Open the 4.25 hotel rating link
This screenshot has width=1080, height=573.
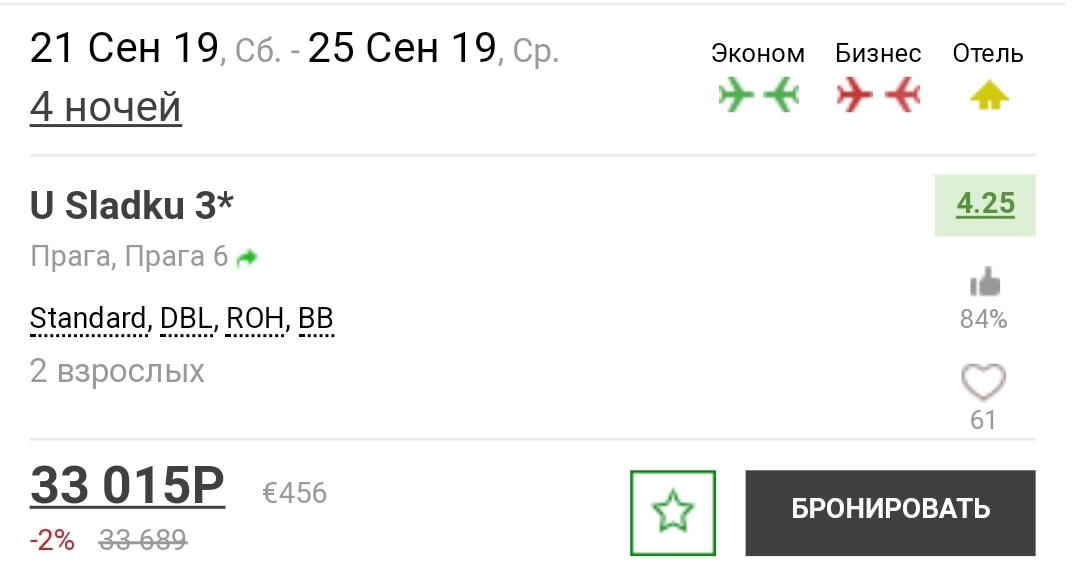pos(985,205)
